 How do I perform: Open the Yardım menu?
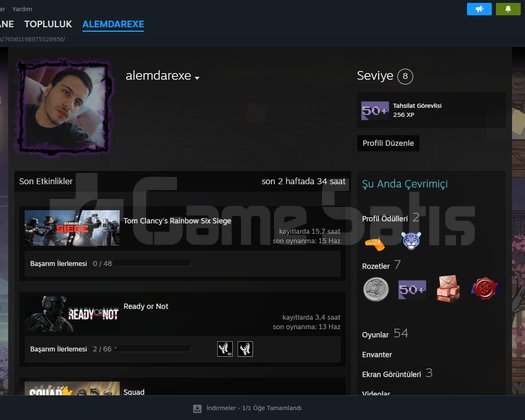[x=22, y=9]
